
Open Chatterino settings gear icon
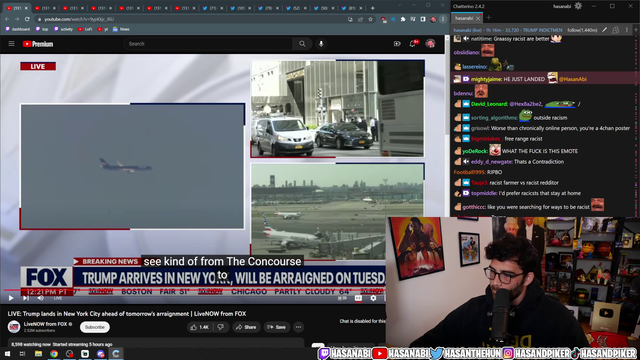coord(578,6)
